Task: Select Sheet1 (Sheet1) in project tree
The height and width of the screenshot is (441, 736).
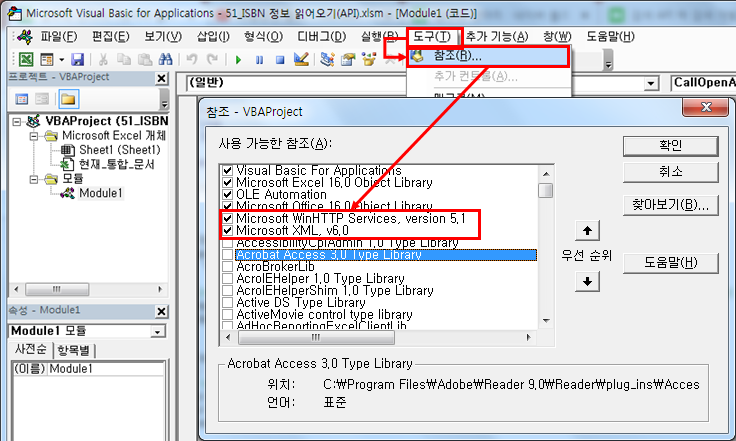Action: pos(120,150)
